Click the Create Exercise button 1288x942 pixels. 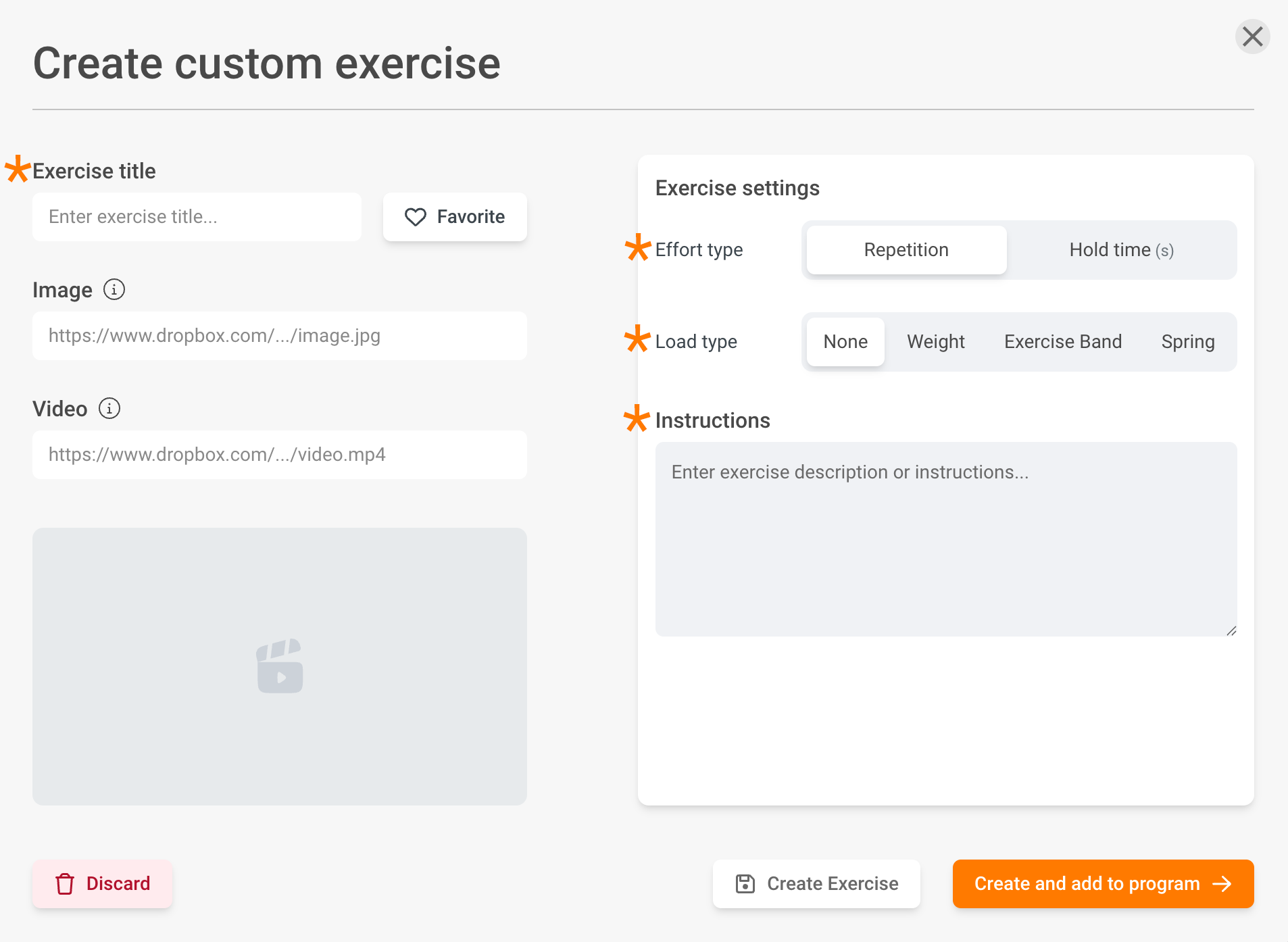(x=816, y=884)
